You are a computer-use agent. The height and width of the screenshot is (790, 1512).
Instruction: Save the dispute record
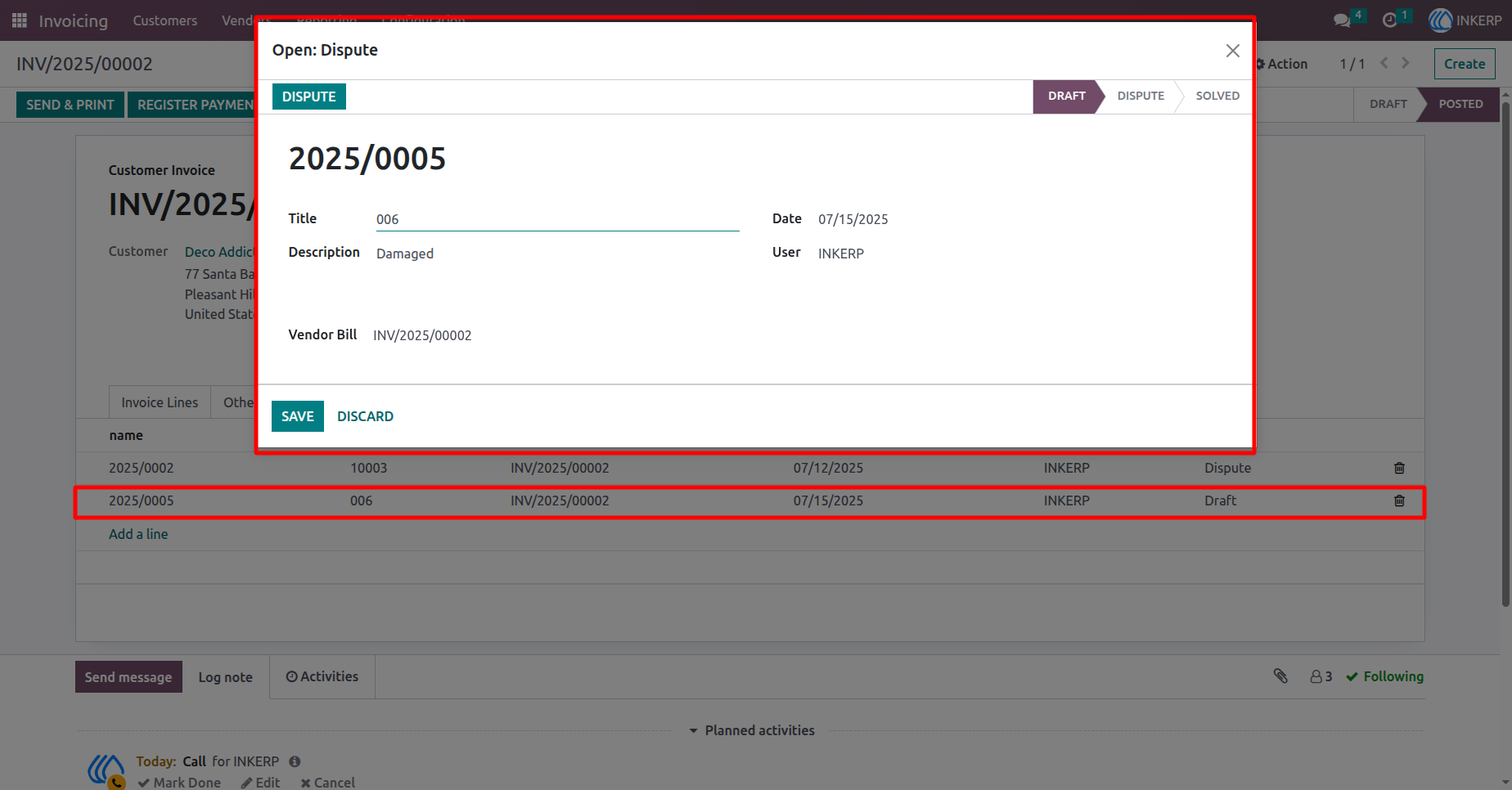[298, 416]
